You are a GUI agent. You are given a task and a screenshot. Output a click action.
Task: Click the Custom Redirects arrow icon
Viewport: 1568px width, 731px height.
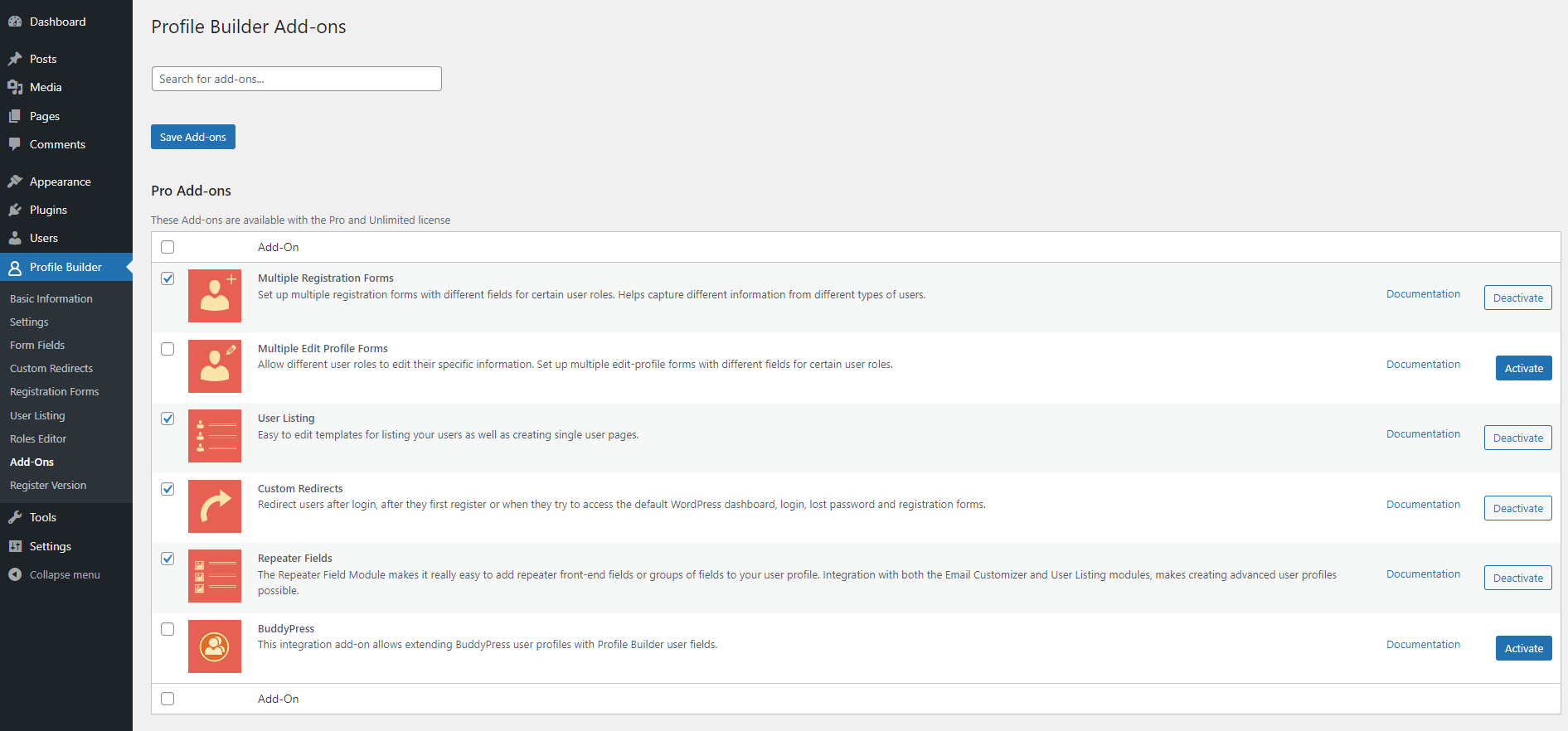pyautogui.click(x=214, y=506)
